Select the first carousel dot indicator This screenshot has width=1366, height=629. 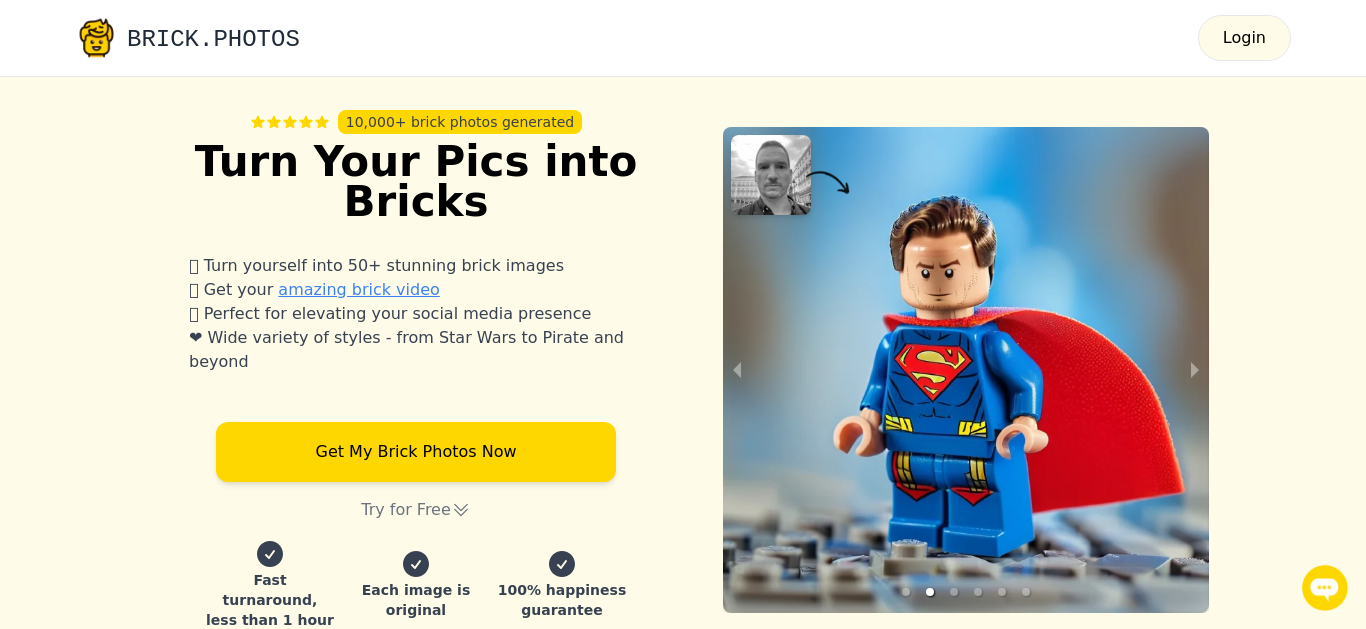(x=906, y=592)
